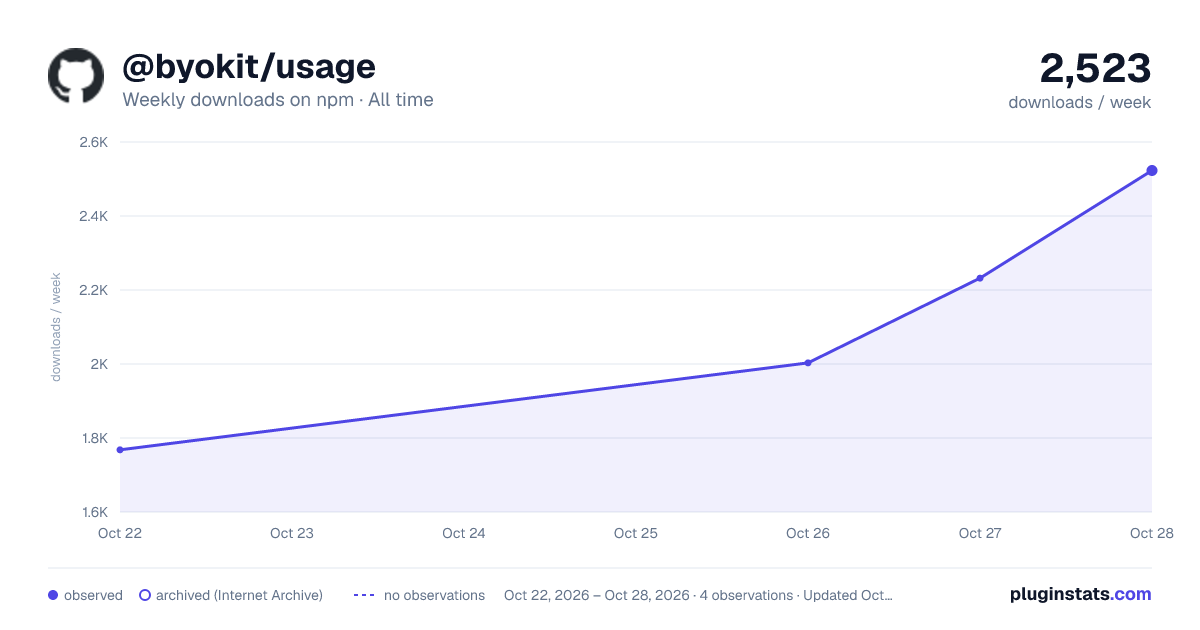Select the Oct 22 data point
Viewport: 1200px width, 630px height.
tap(120, 450)
